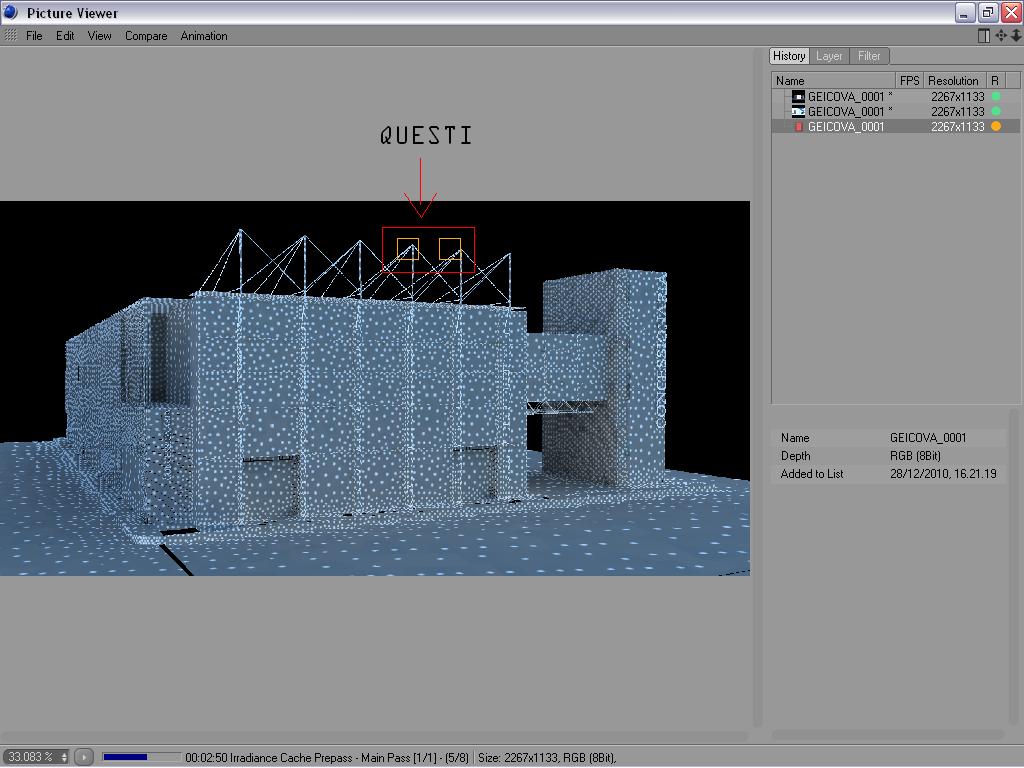Open the Animation menu

click(204, 36)
